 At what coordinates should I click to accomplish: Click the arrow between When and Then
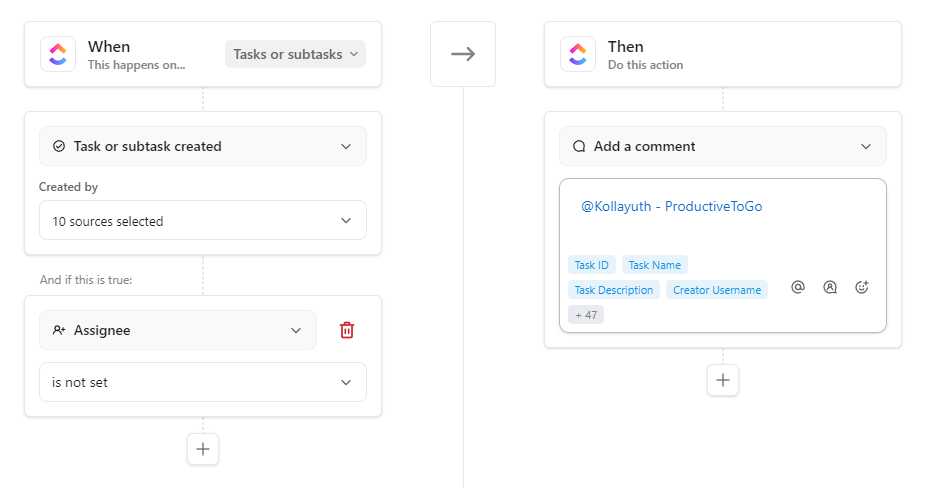(x=463, y=54)
